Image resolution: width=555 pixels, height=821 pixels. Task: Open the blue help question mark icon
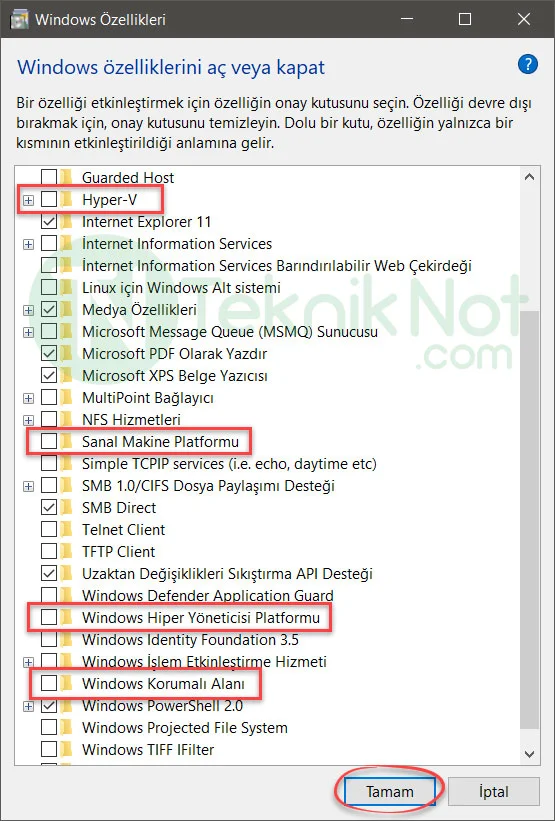(x=528, y=64)
